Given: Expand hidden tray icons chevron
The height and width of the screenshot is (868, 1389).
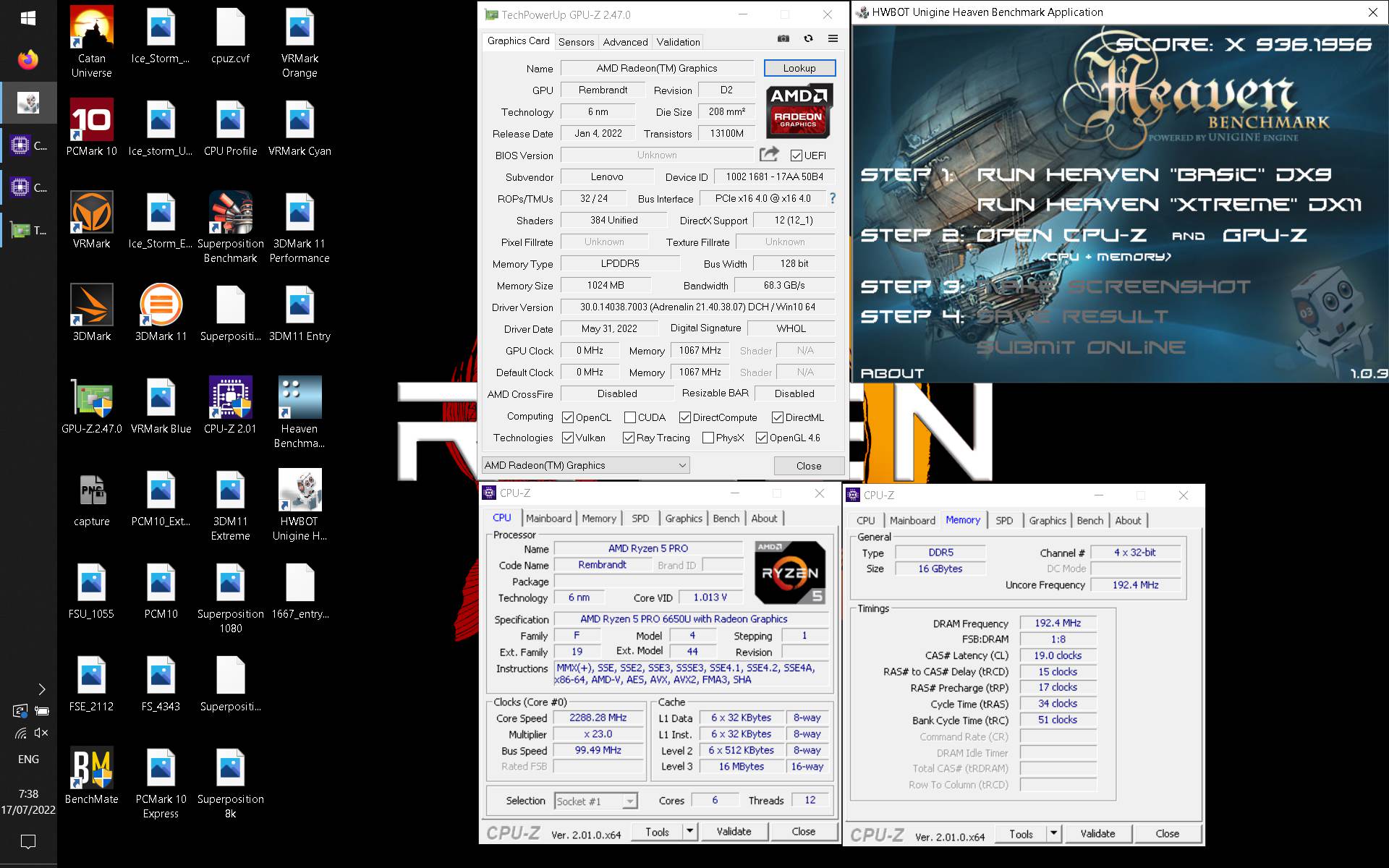Looking at the screenshot, I should pos(41,689).
